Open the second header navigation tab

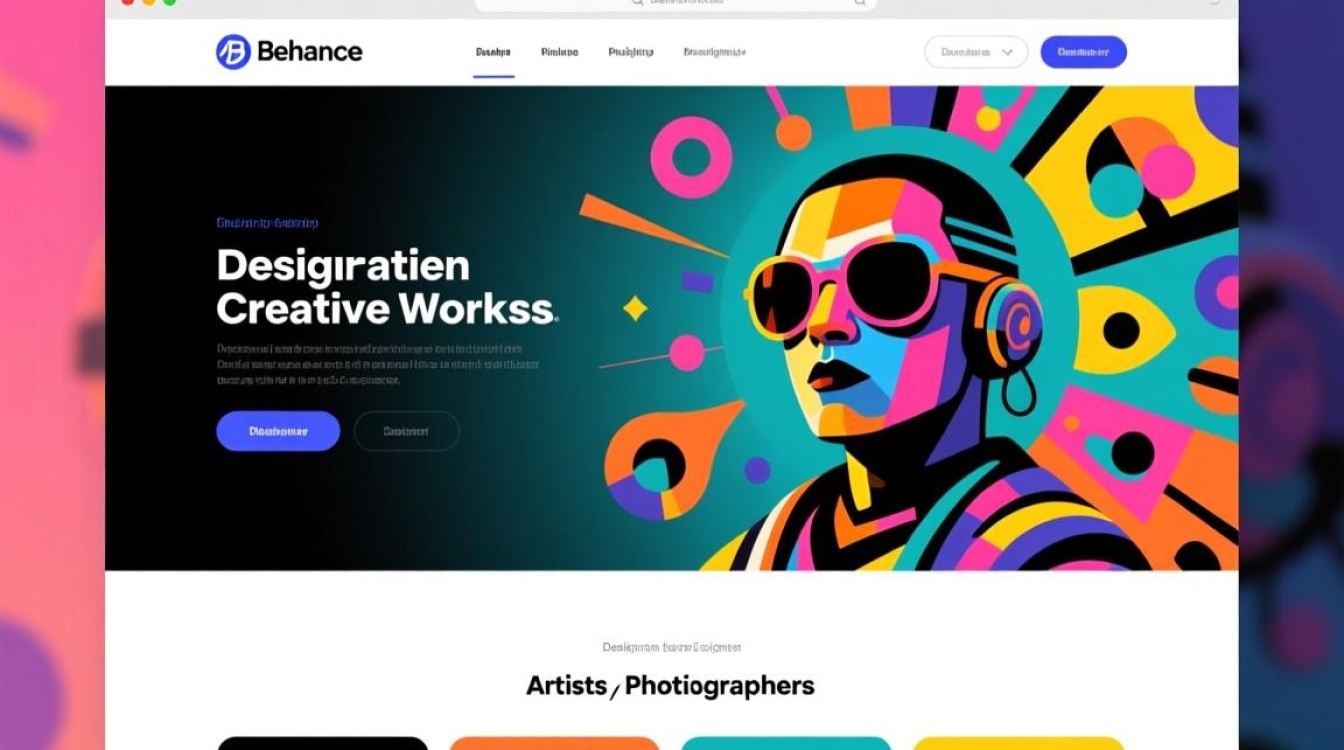coord(559,52)
